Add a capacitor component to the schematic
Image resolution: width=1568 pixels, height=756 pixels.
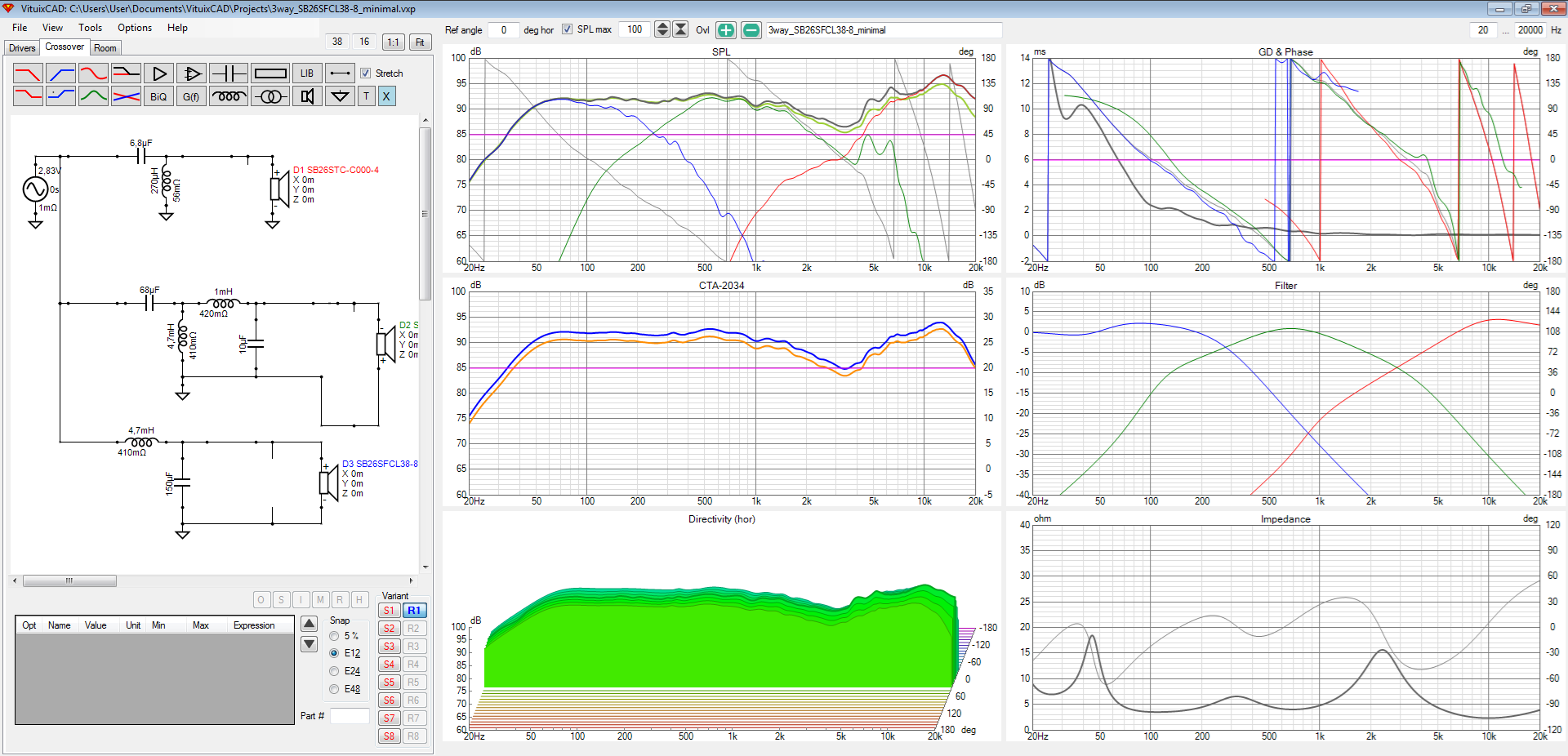tap(229, 73)
